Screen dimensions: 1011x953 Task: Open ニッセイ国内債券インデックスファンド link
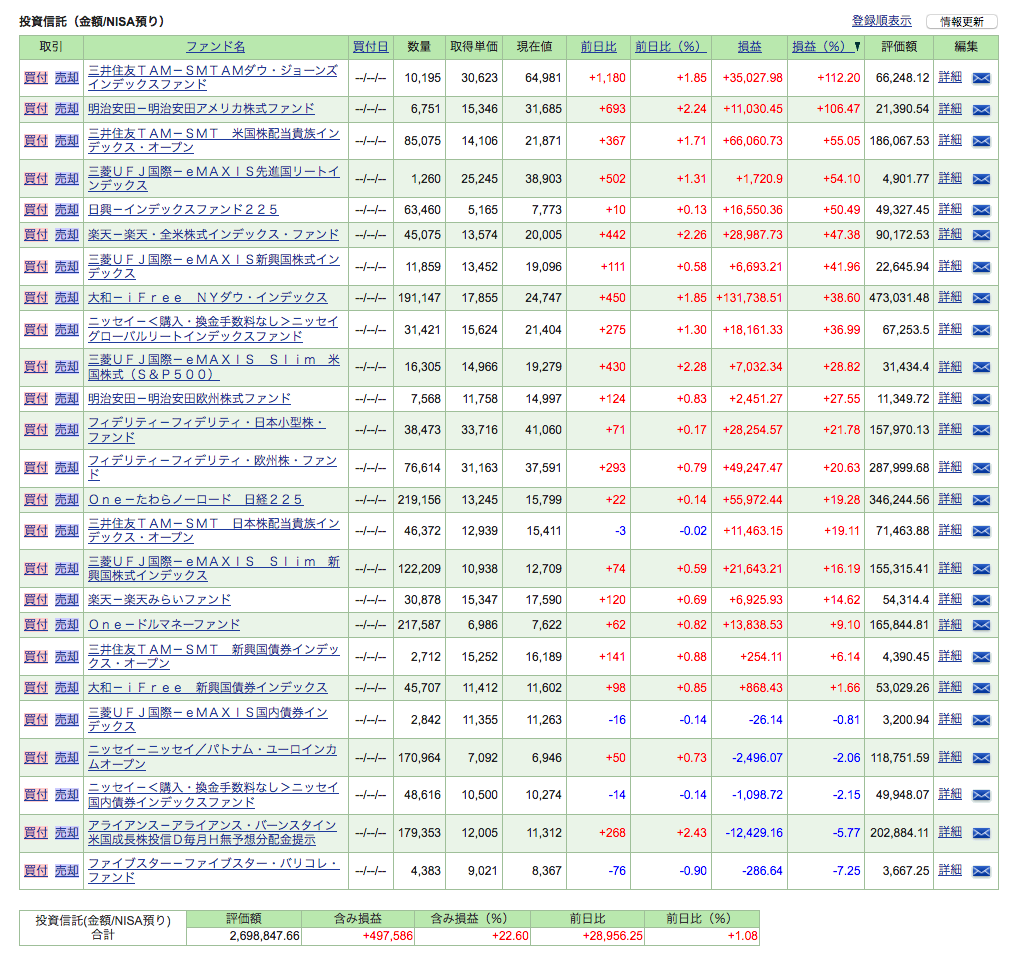(213, 795)
